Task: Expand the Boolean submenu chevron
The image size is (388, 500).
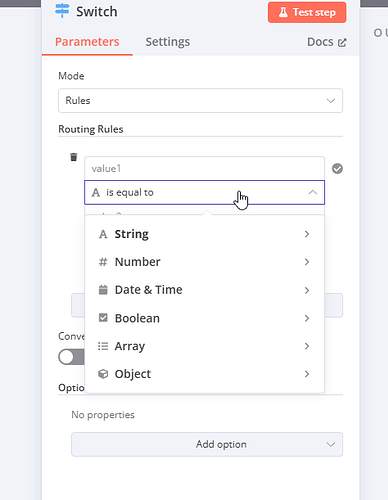Action: coord(307,318)
